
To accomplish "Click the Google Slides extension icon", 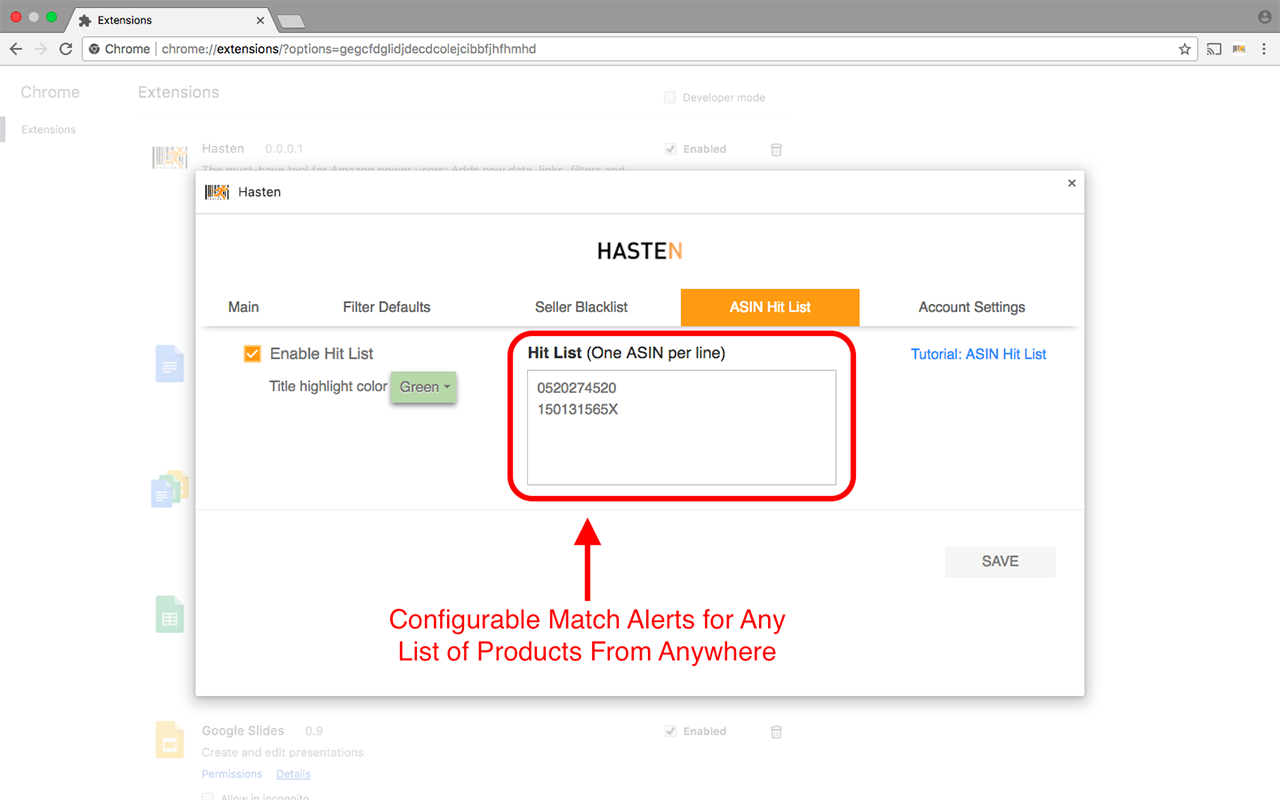I will pyautogui.click(x=169, y=740).
